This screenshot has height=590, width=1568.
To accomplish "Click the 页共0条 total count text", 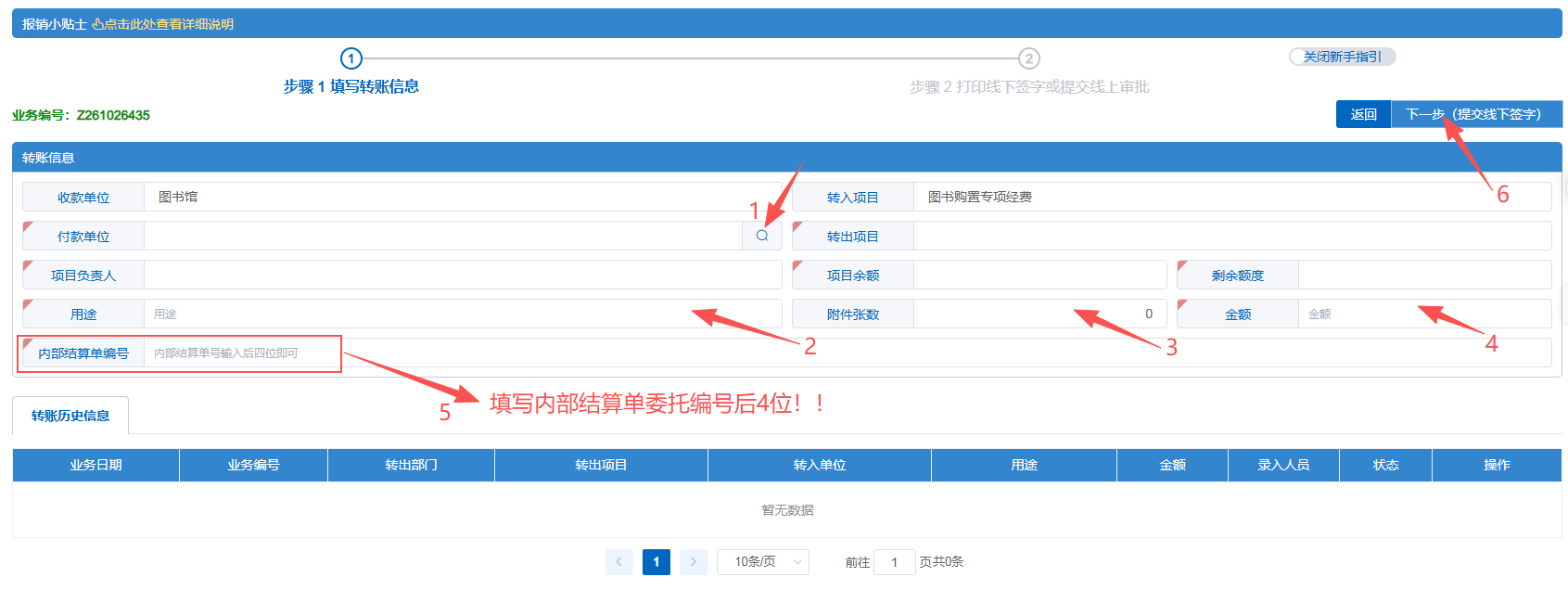I will pos(941,562).
